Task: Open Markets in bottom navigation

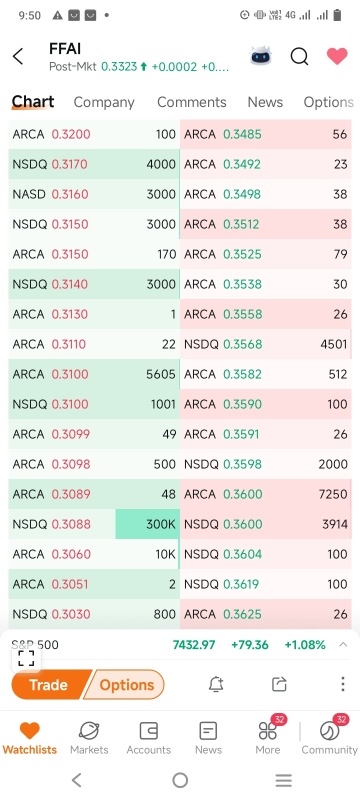Action: 89,738
